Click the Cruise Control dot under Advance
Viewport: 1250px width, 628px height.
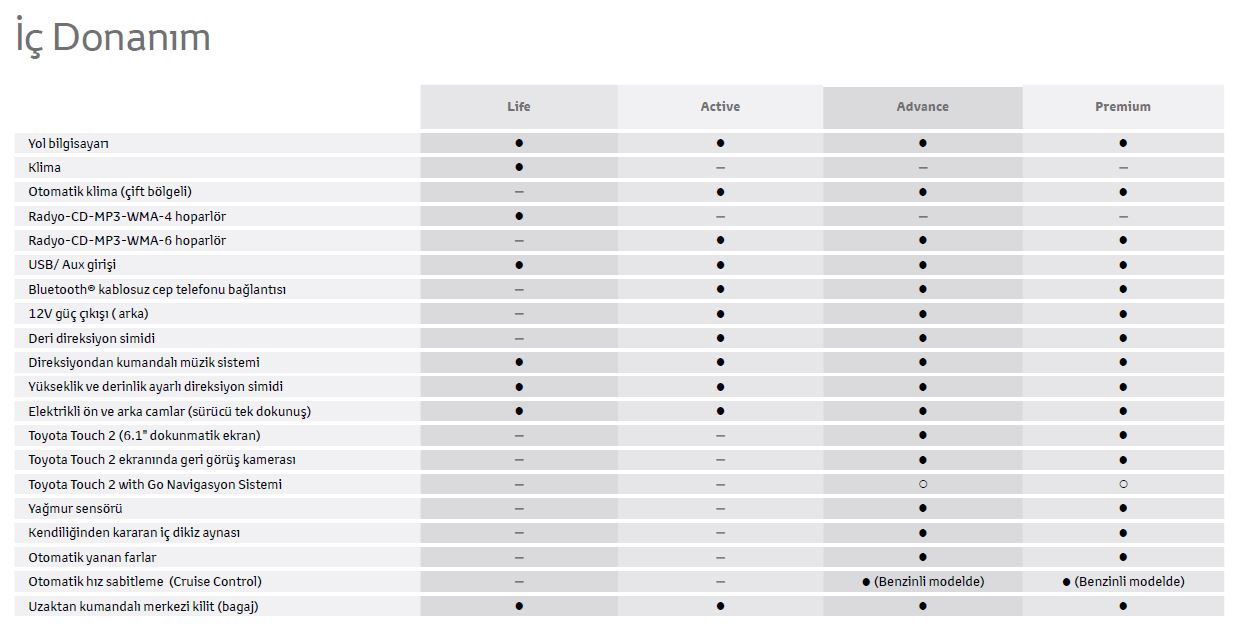(866, 582)
